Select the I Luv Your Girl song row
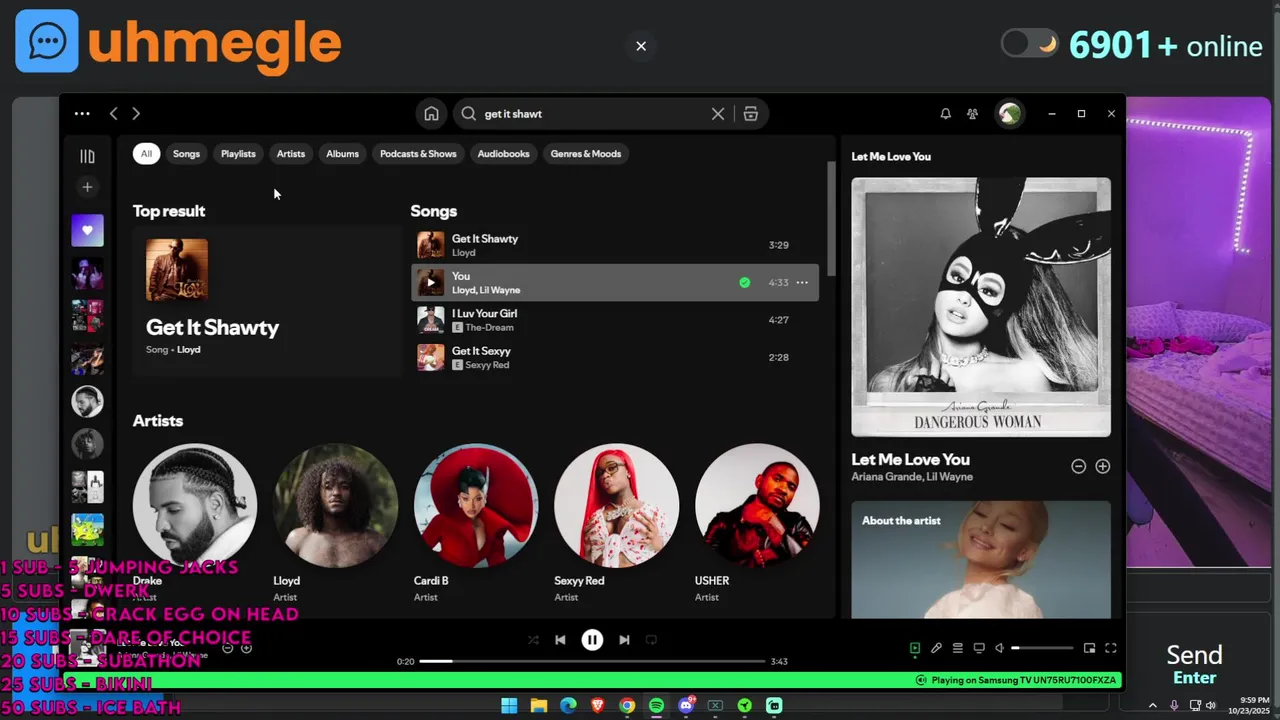 point(615,320)
